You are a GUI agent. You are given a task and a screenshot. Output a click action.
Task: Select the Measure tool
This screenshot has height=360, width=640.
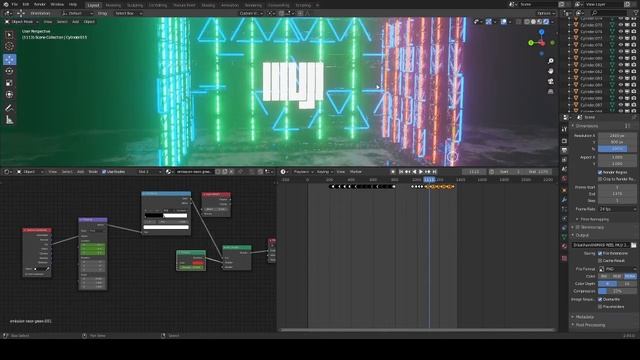click(9, 120)
